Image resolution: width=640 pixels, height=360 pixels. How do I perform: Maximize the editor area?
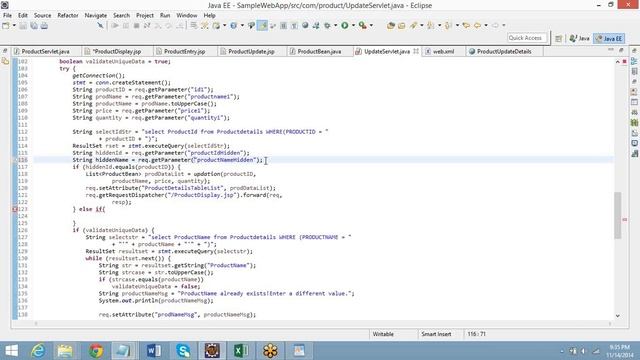click(x=621, y=50)
